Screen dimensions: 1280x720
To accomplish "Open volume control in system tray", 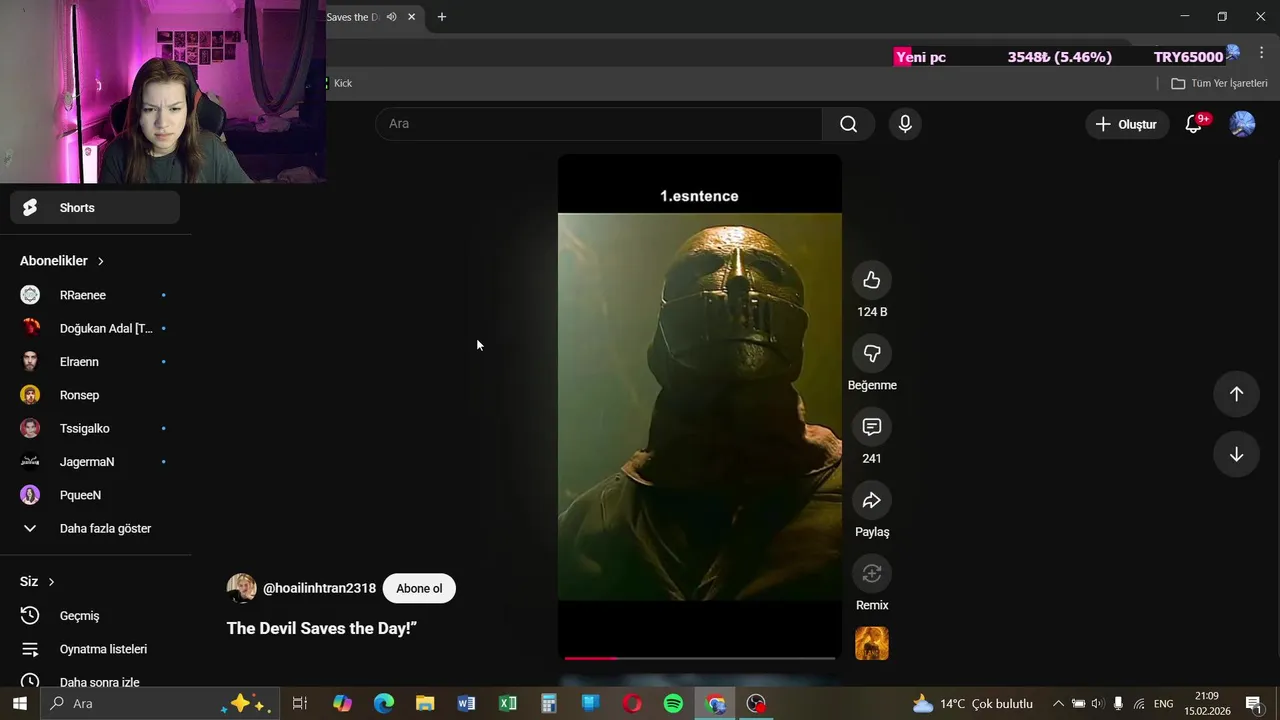I will tap(1098, 704).
